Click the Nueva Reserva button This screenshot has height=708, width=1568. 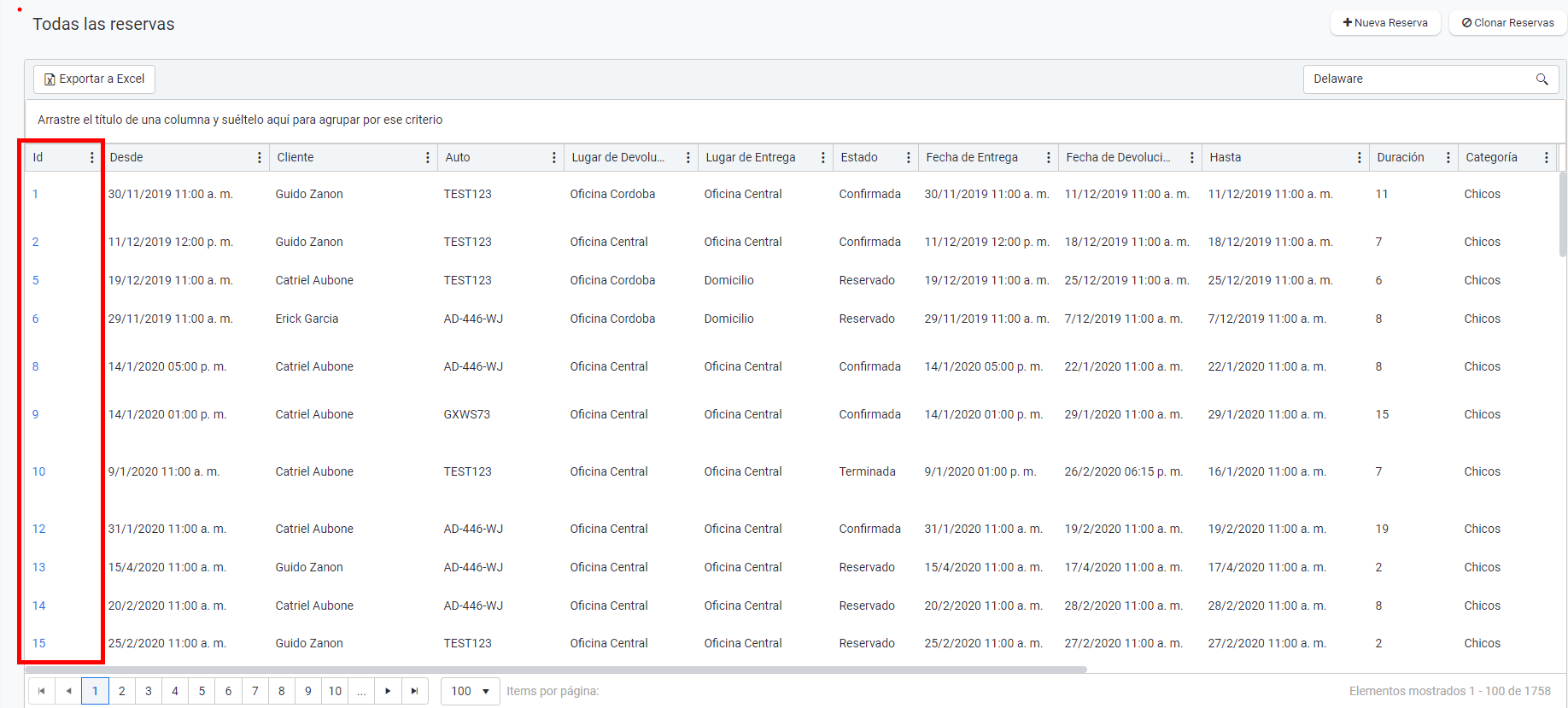click(1385, 23)
